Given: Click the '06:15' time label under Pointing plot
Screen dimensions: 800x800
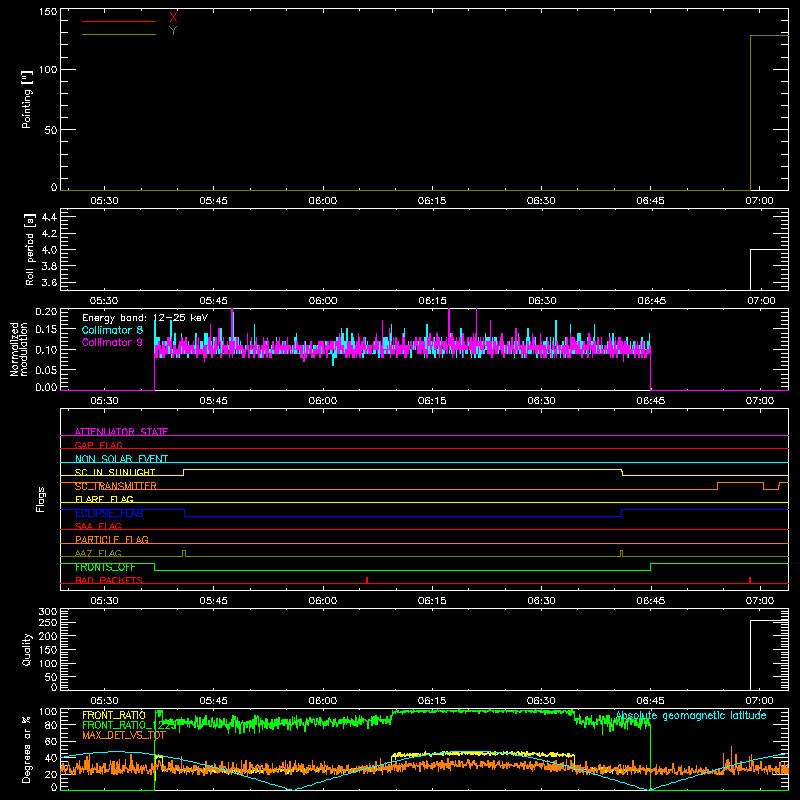Looking at the screenshot, I should (432, 201).
